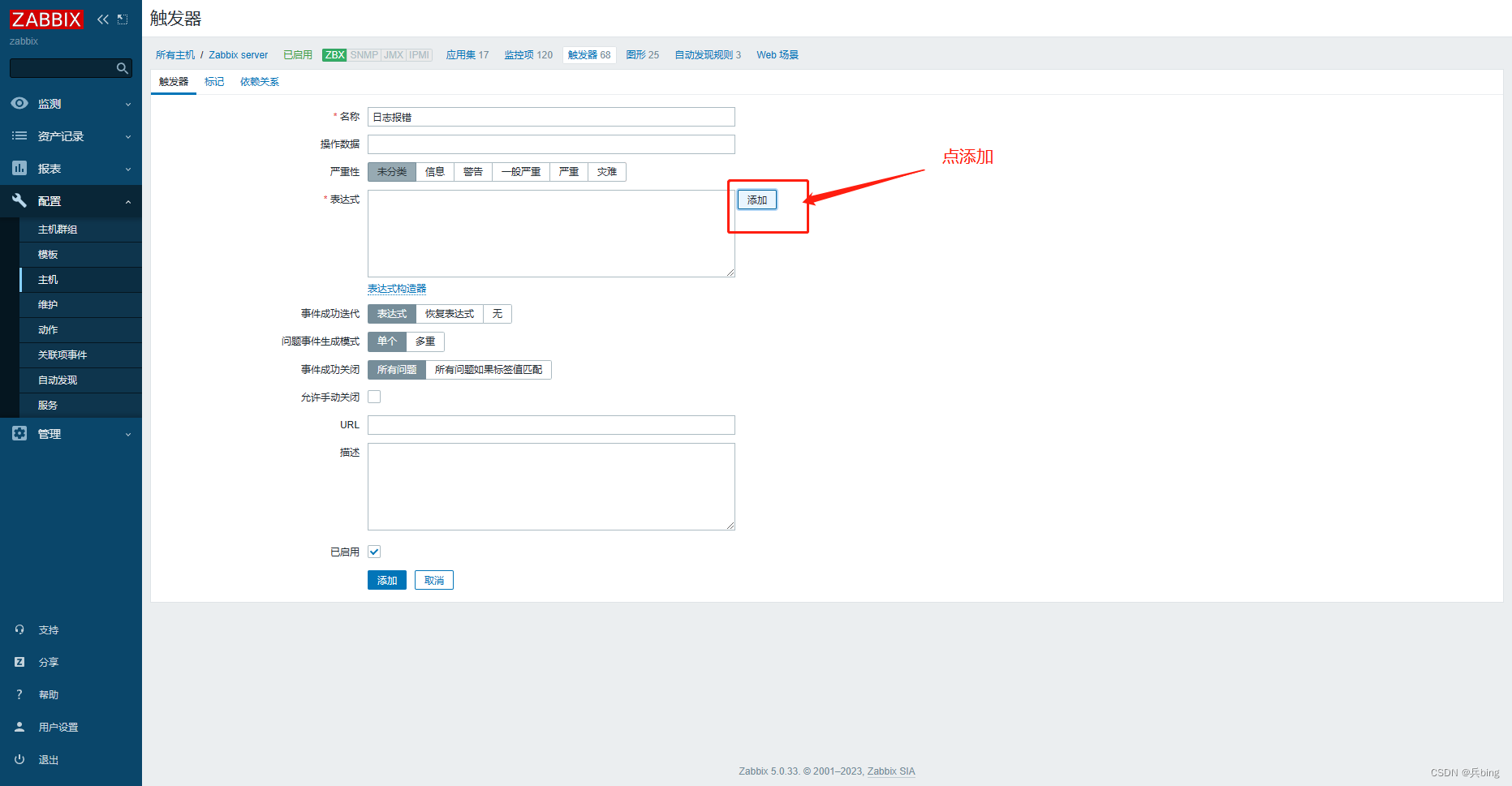The height and width of the screenshot is (786, 1512).
Task: Click the IPMI availability badge
Action: (420, 55)
